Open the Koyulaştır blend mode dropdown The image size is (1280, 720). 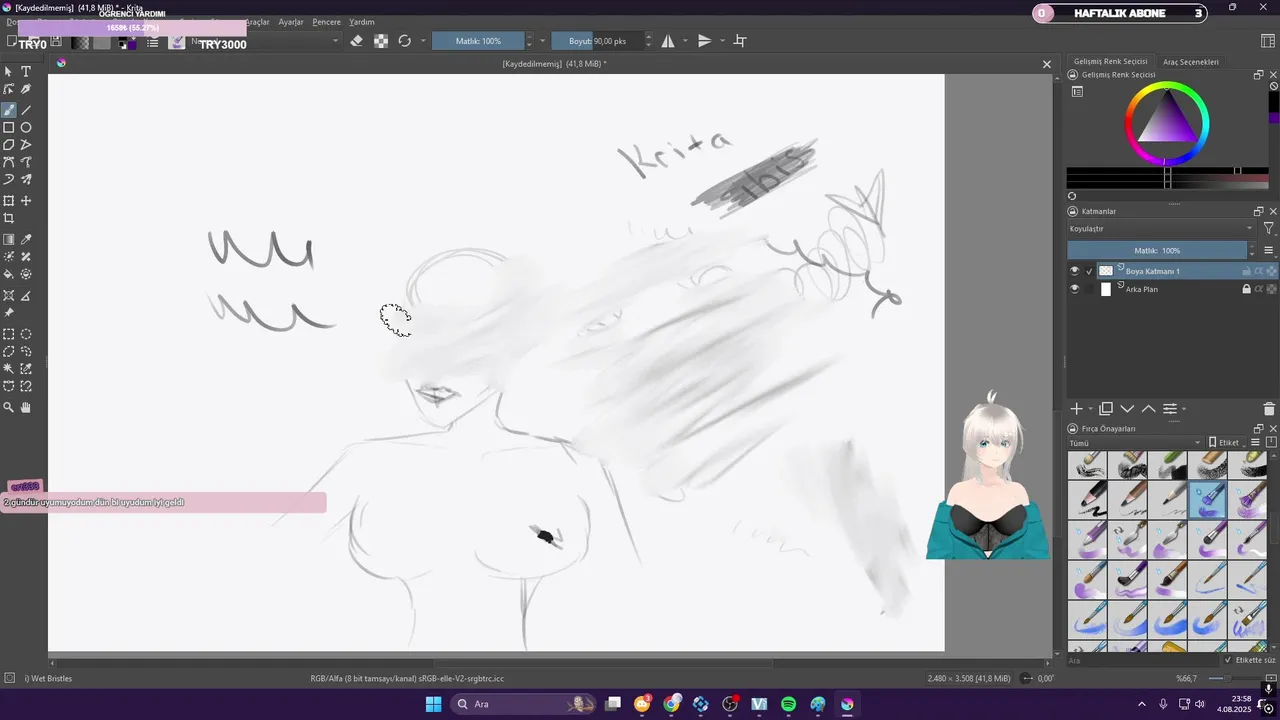(1161, 229)
